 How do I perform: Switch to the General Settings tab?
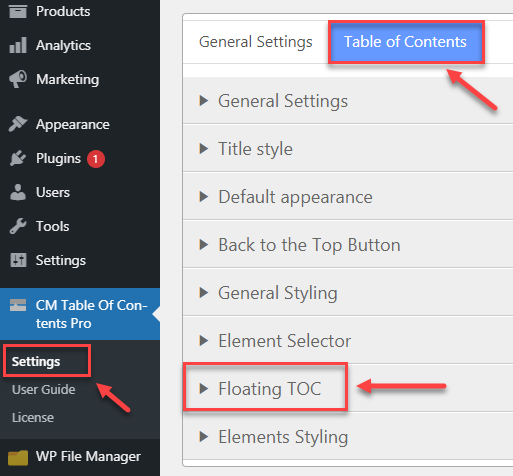point(256,42)
